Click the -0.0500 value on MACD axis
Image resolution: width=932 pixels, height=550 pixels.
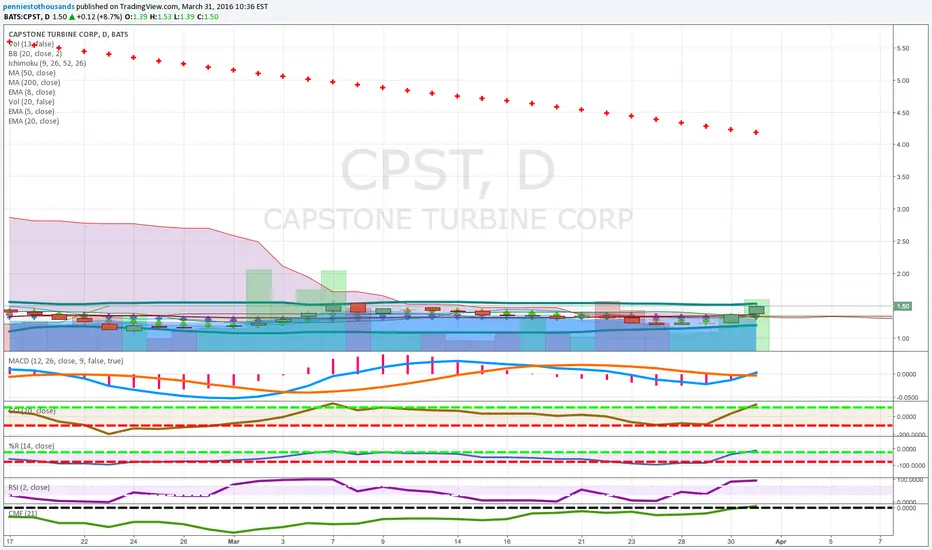coord(906,397)
